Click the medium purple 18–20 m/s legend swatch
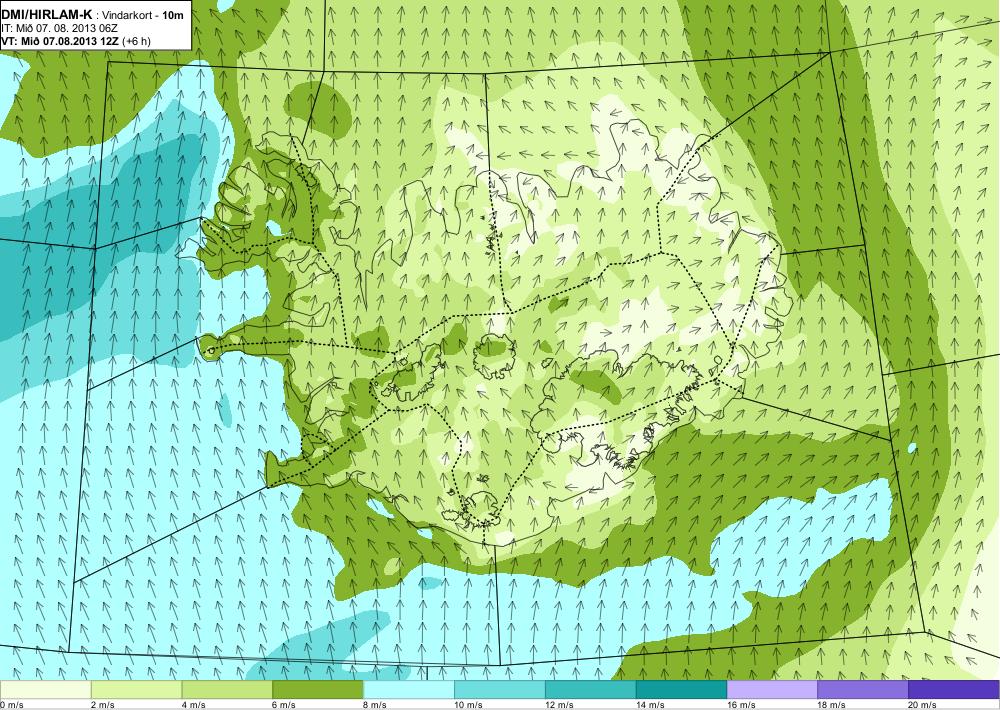Viewport: 1000px width, 710px height. (x=863, y=690)
